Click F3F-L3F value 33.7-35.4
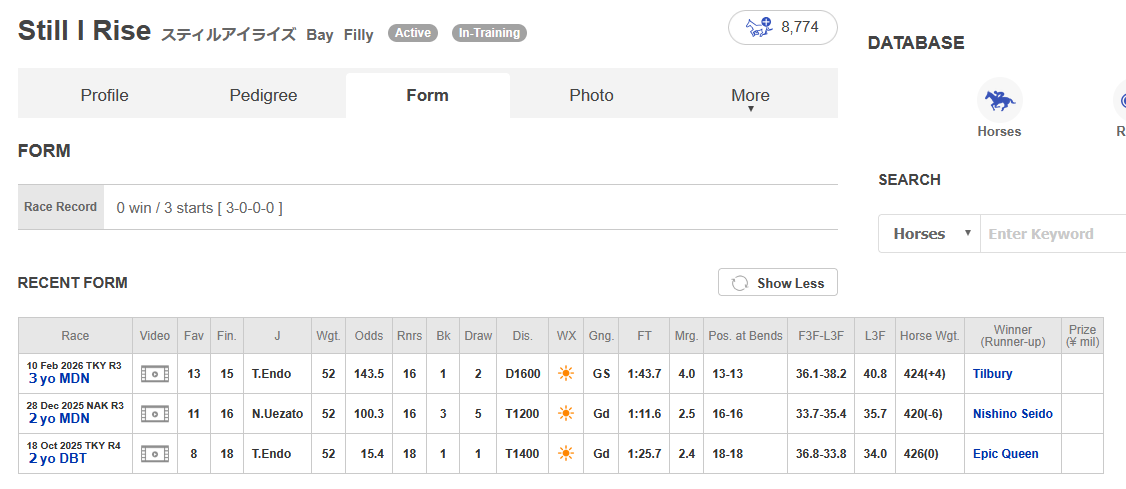Viewport: 1126px width, 489px height. tap(821, 414)
